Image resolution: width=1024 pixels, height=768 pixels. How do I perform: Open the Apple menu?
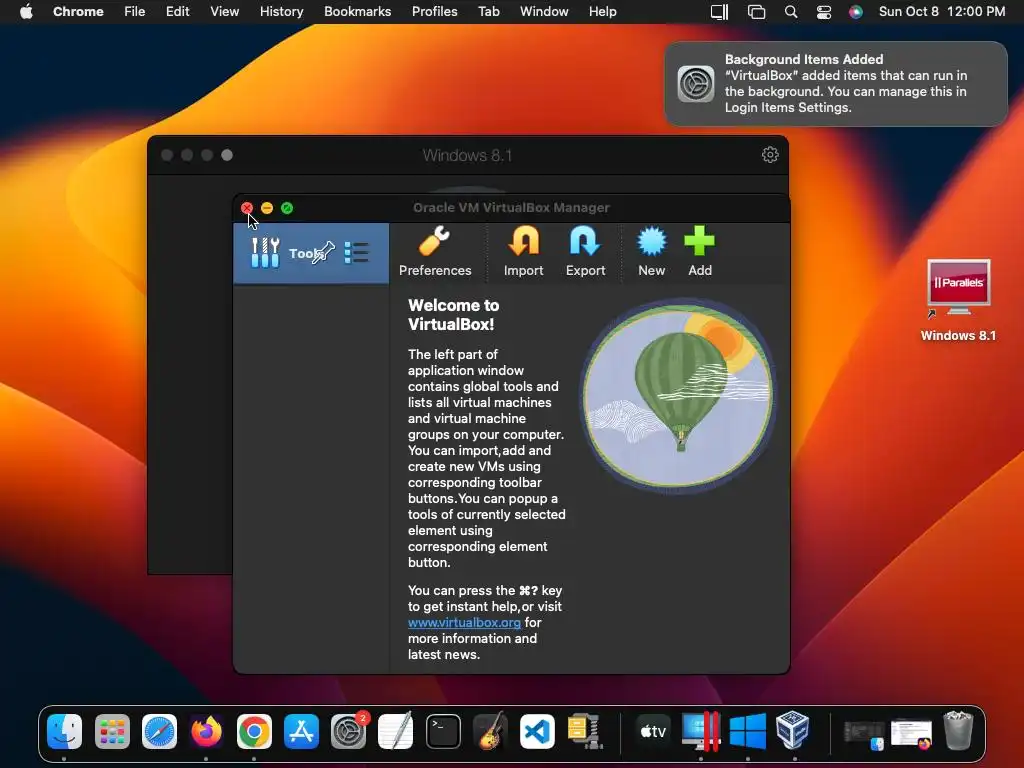click(x=26, y=12)
